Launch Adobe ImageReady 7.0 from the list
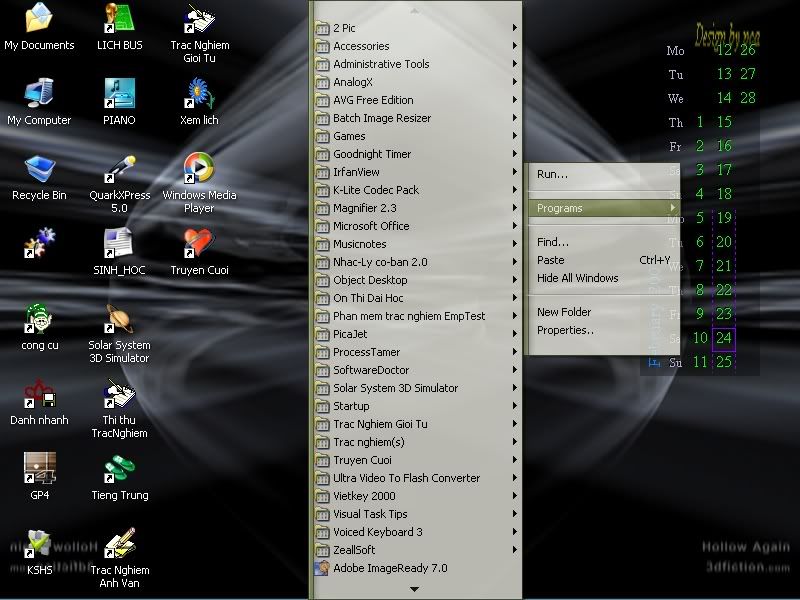This screenshot has width=800, height=600. [390, 568]
